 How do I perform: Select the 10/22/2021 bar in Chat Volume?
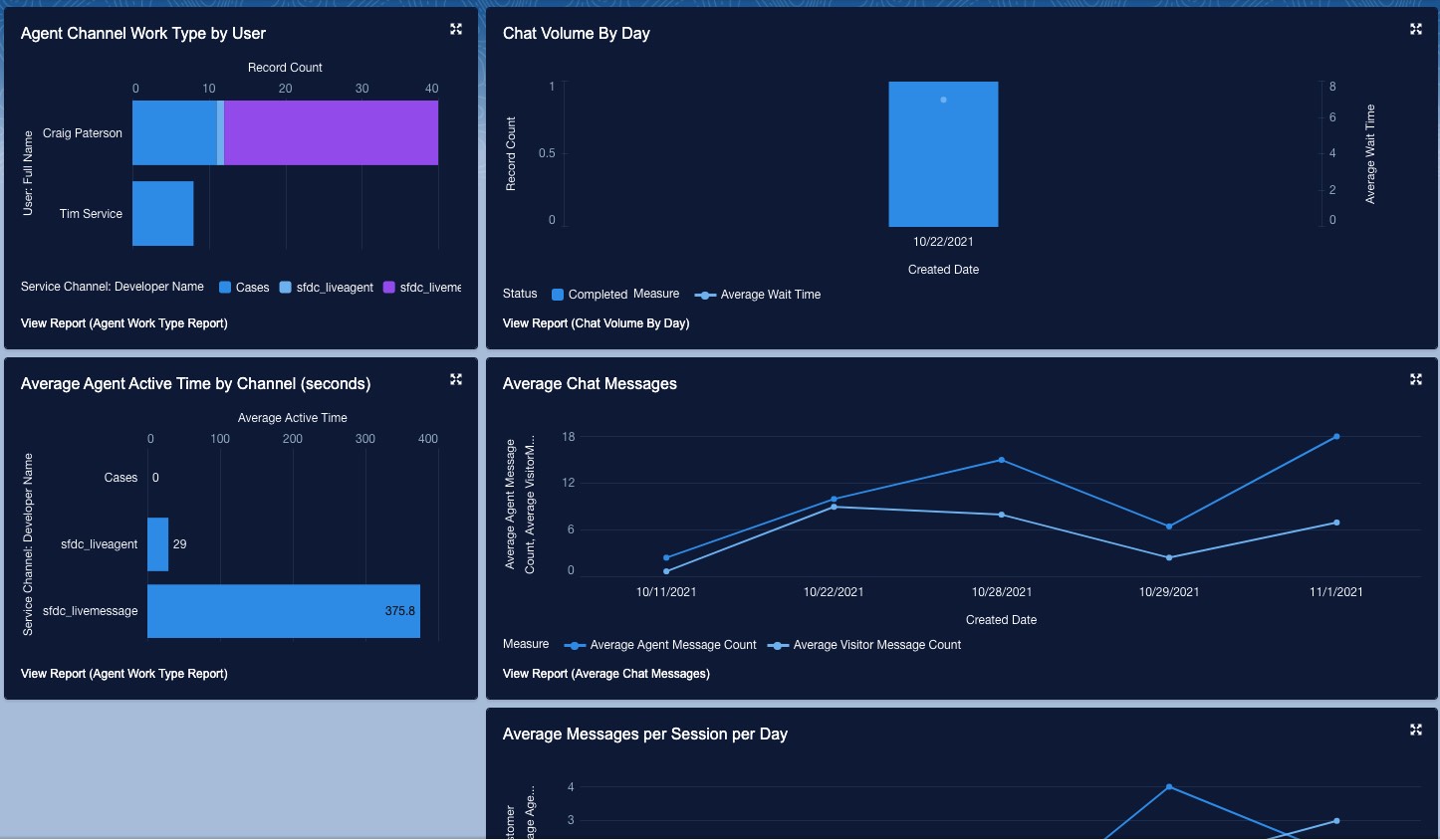point(942,154)
